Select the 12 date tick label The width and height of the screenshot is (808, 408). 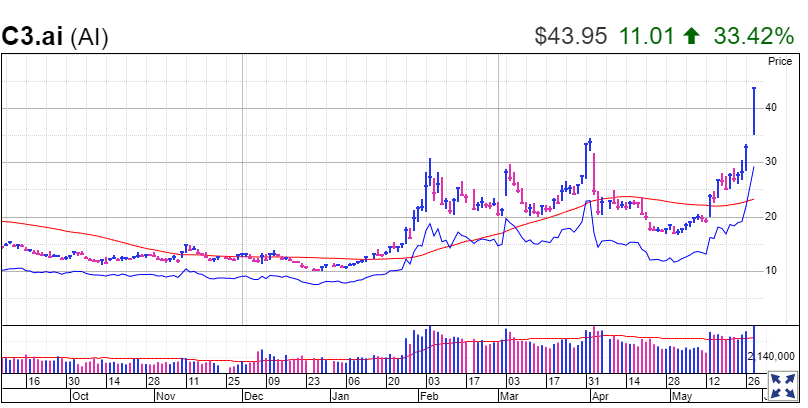tap(714, 382)
